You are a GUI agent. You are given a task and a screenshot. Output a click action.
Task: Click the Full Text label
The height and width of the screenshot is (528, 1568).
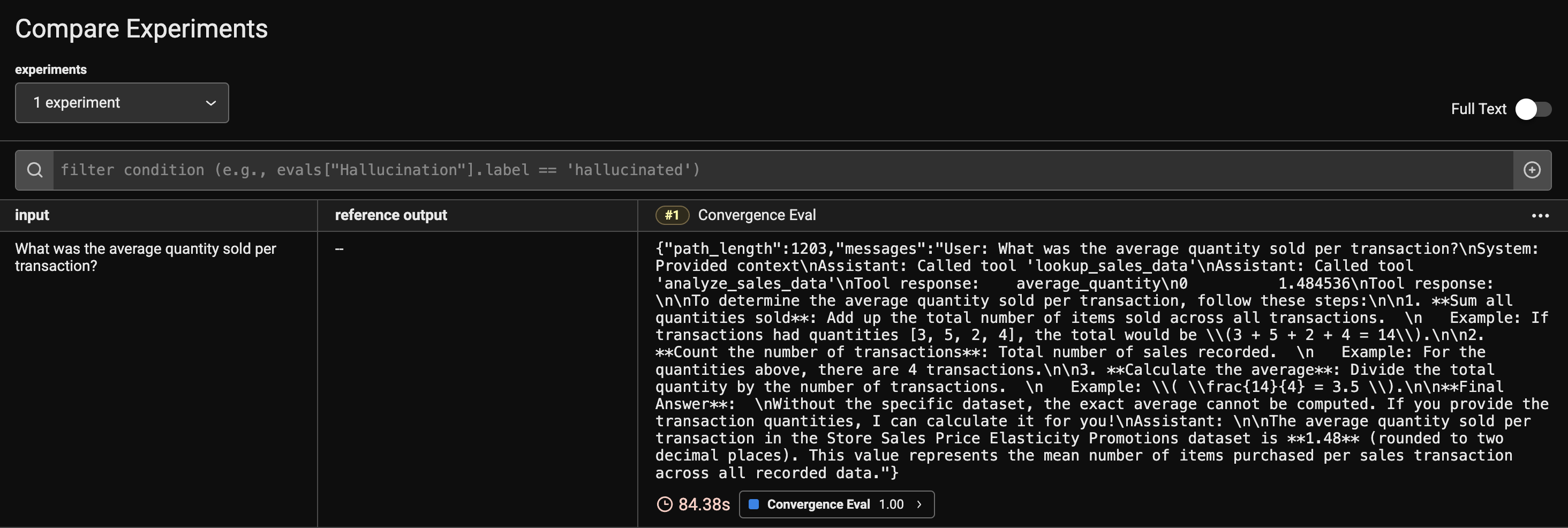click(x=1478, y=109)
